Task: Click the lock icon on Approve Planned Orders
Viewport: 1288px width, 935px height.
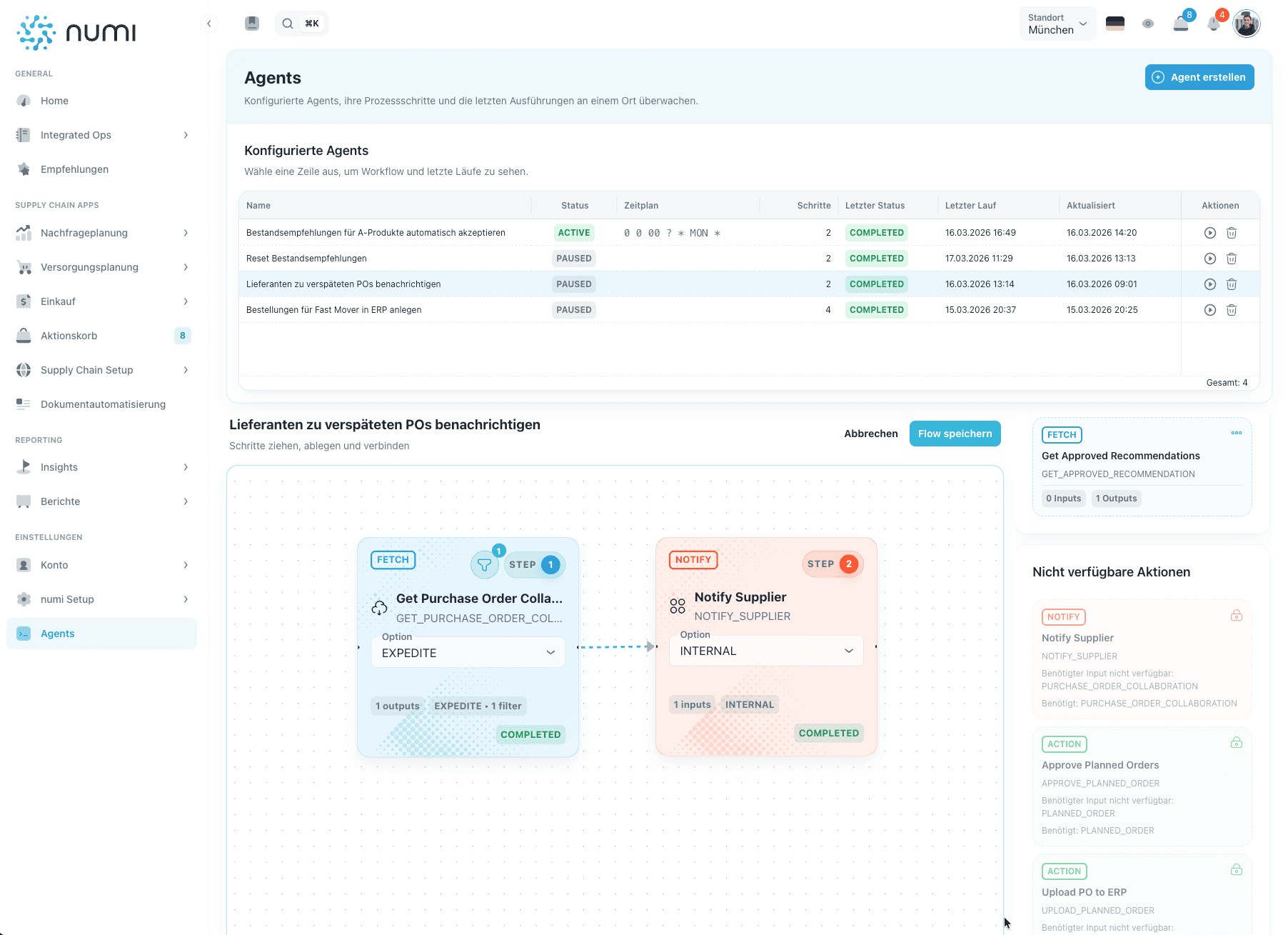Action: [x=1237, y=743]
